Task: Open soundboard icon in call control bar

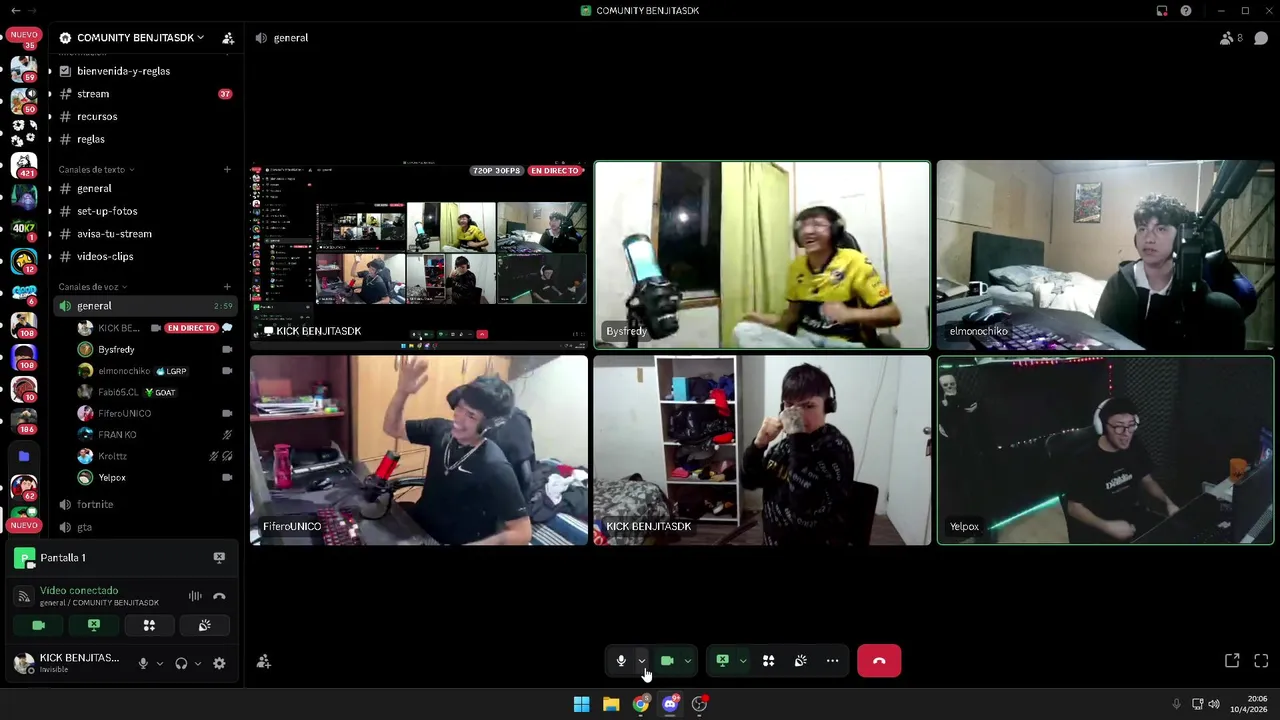Action: pyautogui.click(x=800, y=661)
